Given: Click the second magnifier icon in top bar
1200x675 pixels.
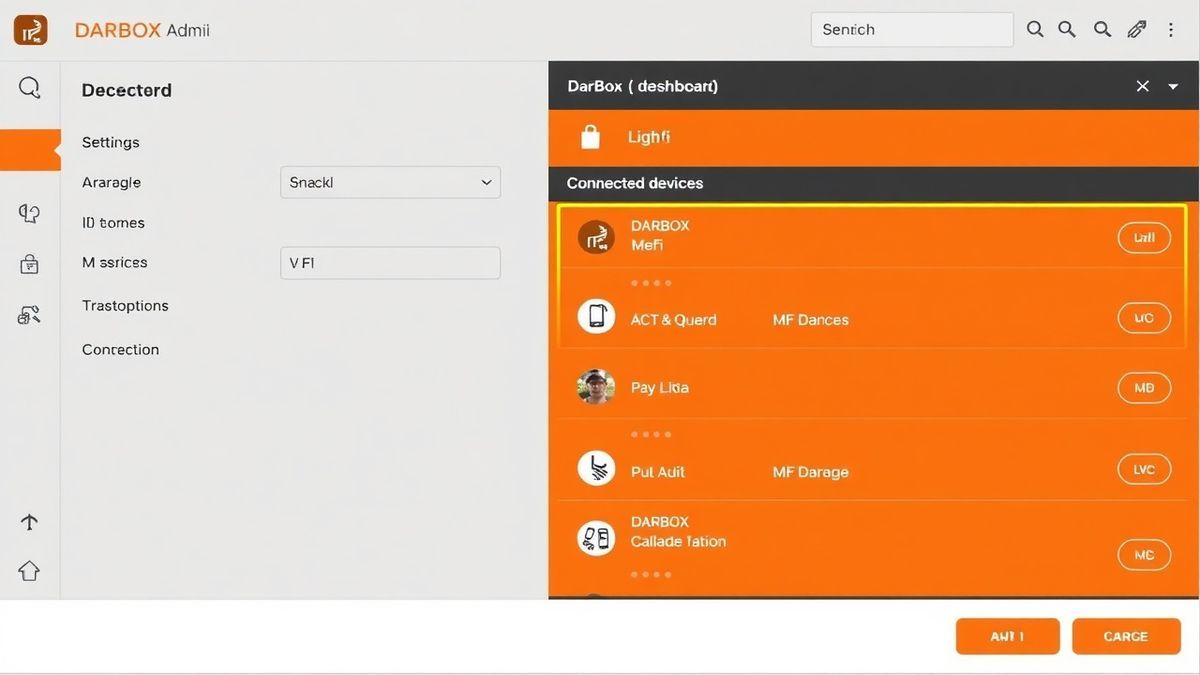Looking at the screenshot, I should 1067,30.
